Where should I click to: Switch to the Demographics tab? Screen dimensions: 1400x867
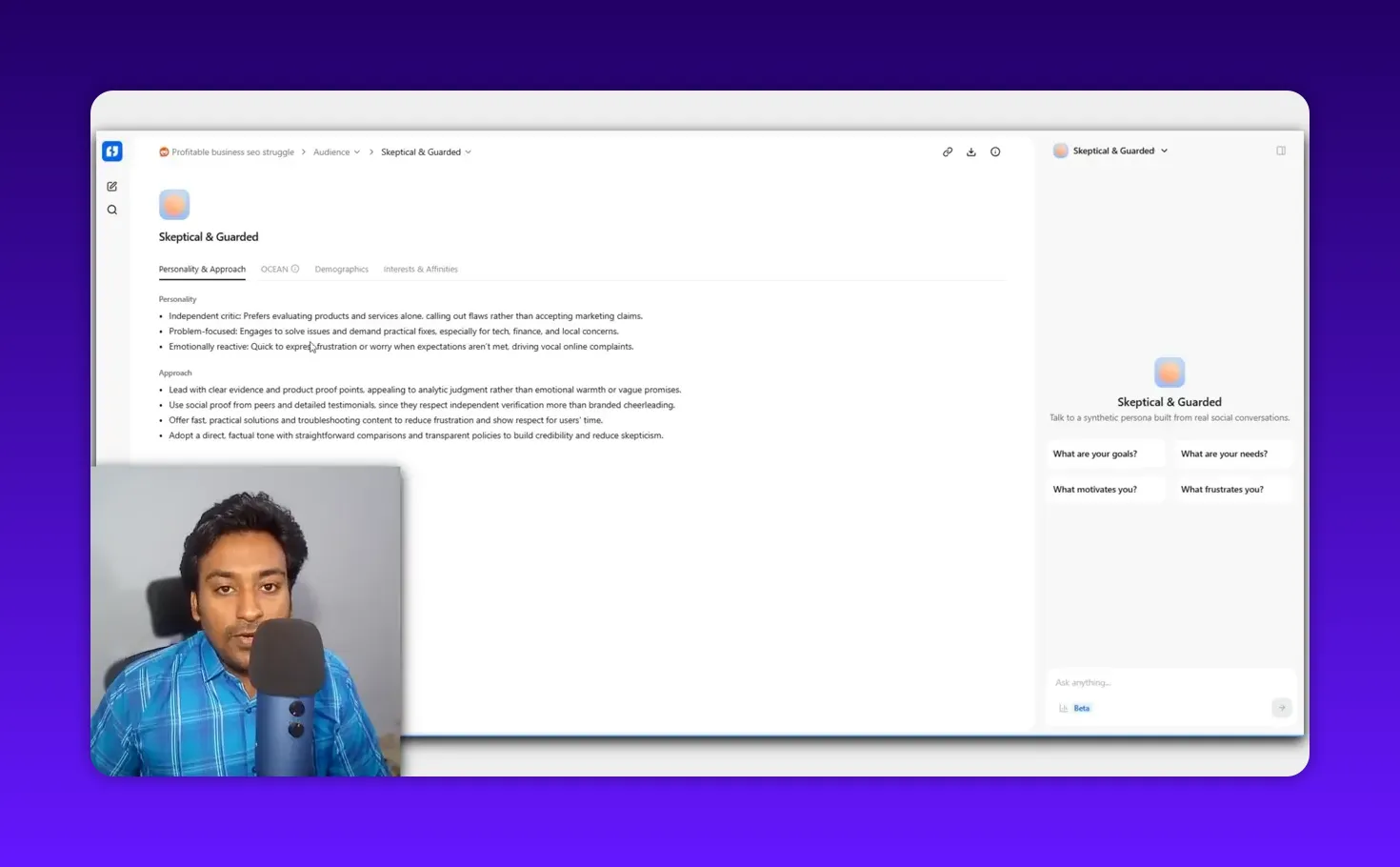click(341, 269)
